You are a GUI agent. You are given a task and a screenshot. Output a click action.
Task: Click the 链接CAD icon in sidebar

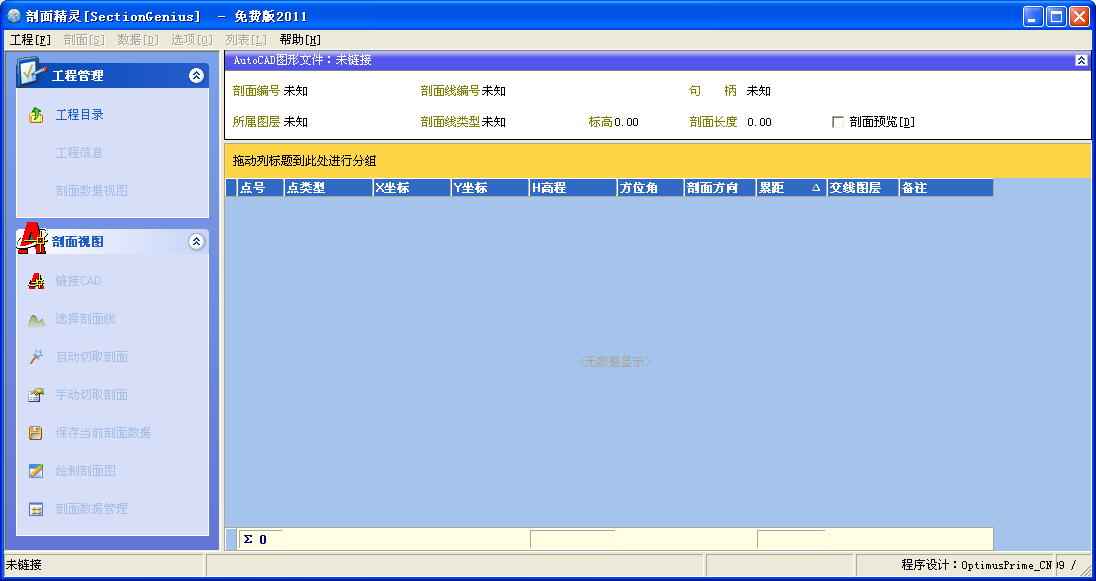(x=36, y=281)
